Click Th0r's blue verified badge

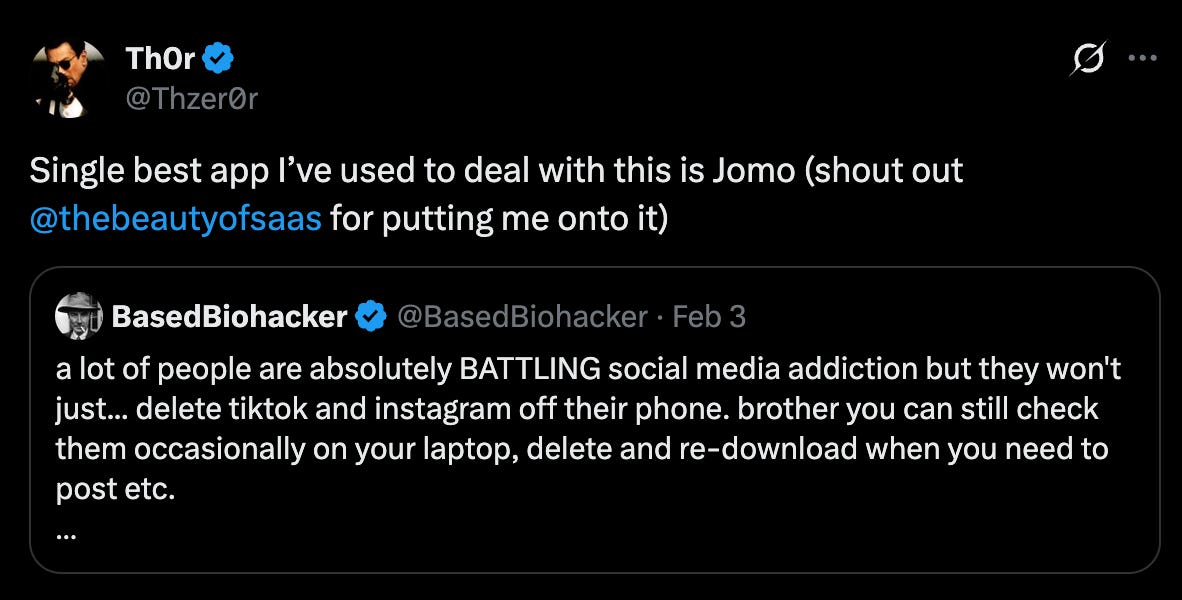(x=218, y=59)
